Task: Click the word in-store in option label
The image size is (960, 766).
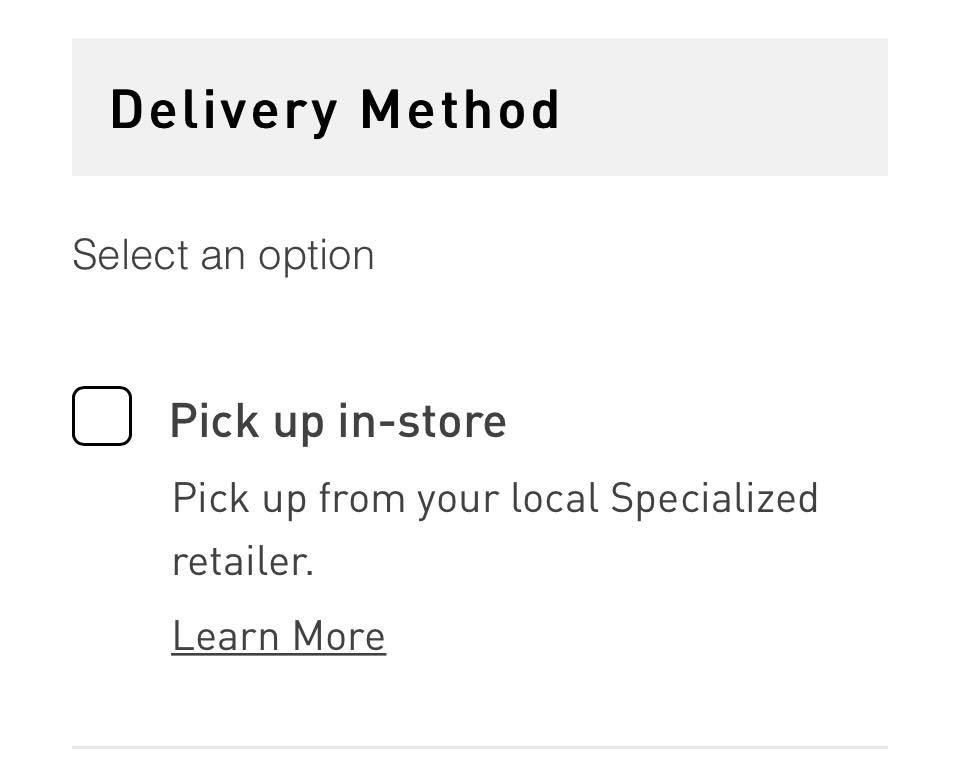Action: (x=422, y=420)
